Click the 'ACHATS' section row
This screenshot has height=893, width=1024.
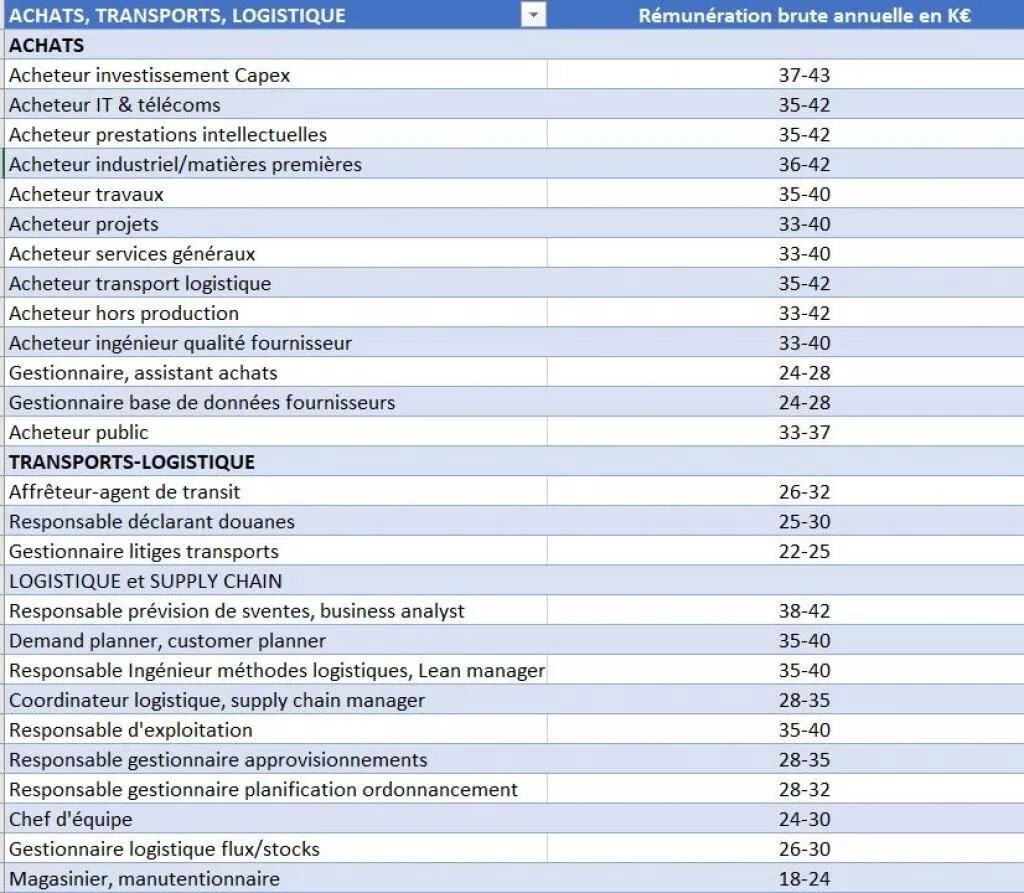[x=514, y=45]
